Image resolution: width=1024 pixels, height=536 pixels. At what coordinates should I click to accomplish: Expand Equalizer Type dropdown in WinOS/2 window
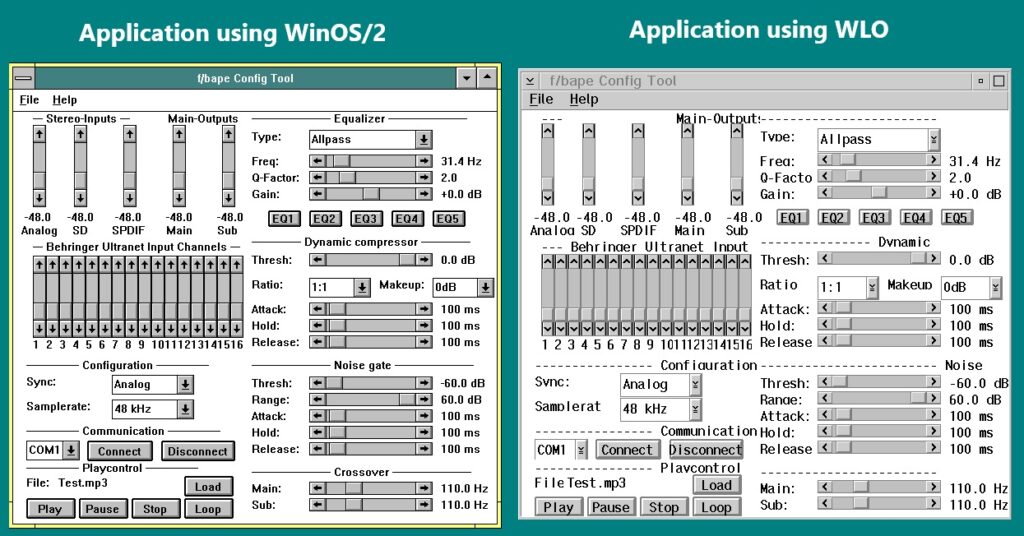(424, 140)
